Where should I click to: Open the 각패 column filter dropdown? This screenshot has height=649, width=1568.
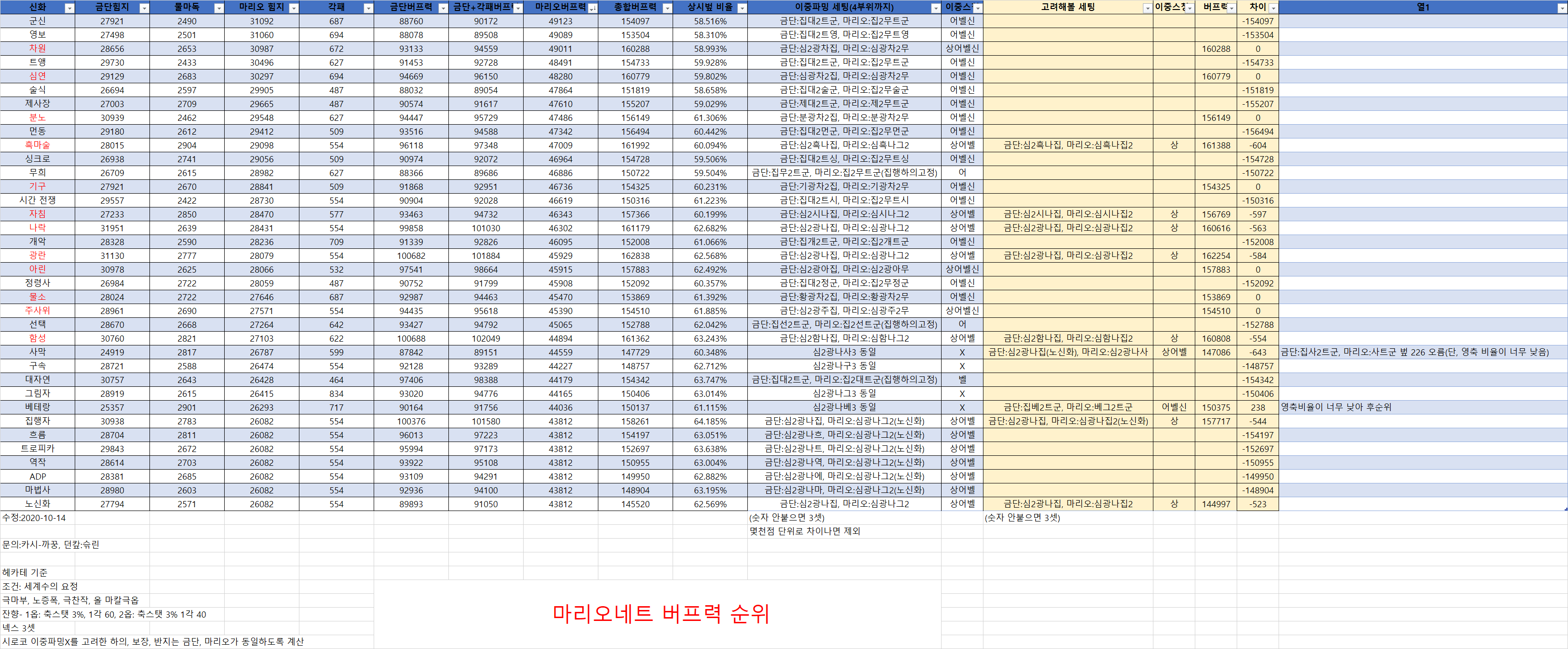pos(368,8)
